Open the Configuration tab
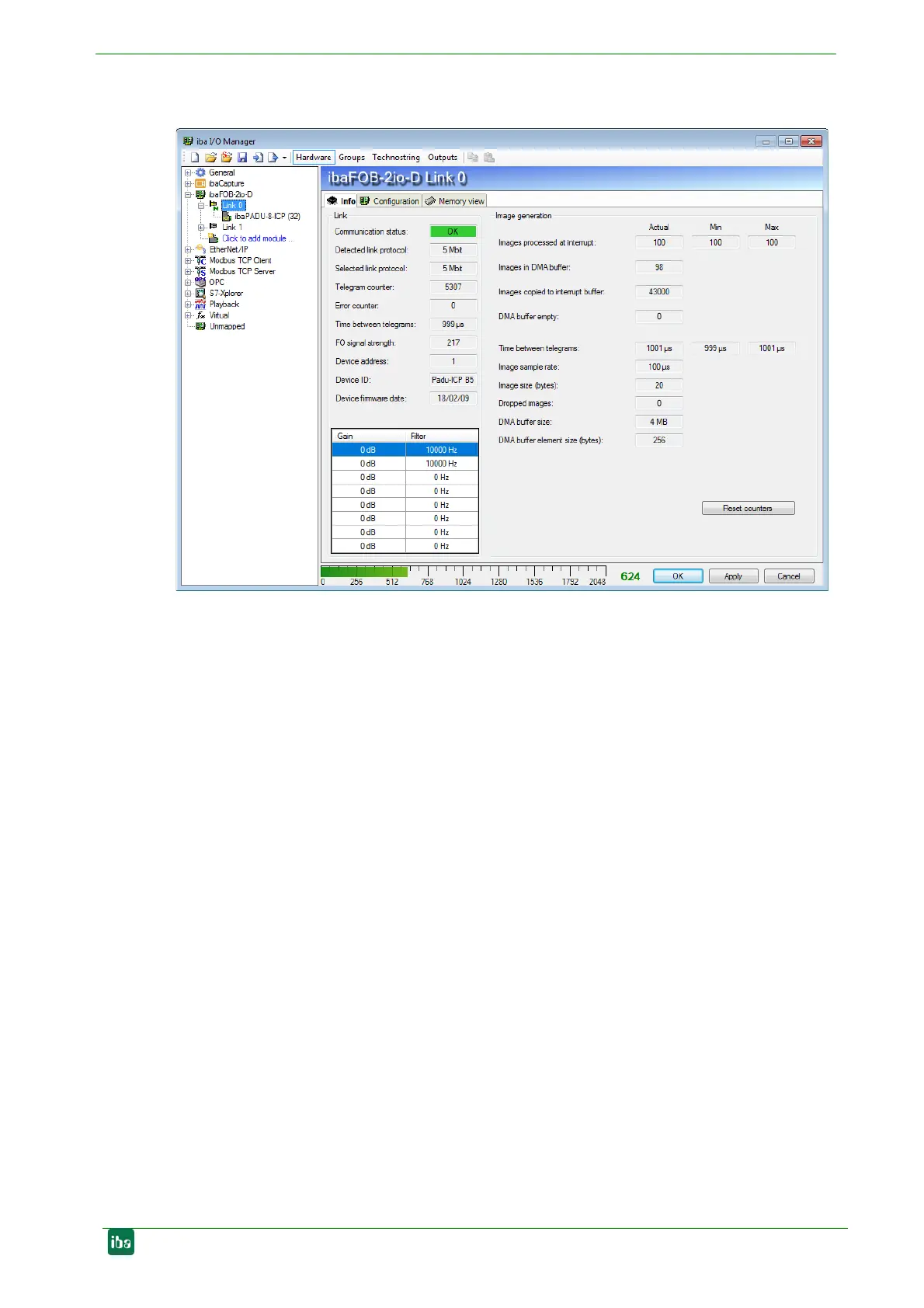Screen dimensions: 924x1308 [390, 200]
